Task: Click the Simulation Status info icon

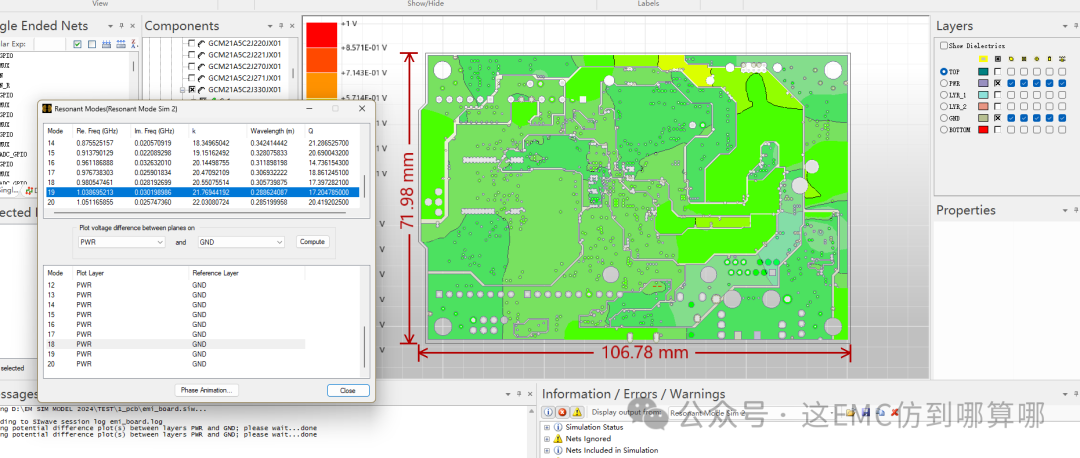Action: pos(558,428)
